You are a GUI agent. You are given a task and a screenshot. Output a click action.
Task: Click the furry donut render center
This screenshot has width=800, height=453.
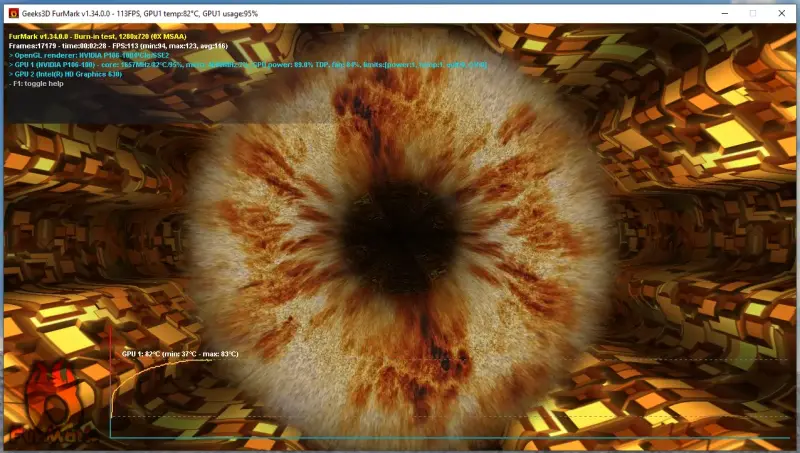[399, 236]
